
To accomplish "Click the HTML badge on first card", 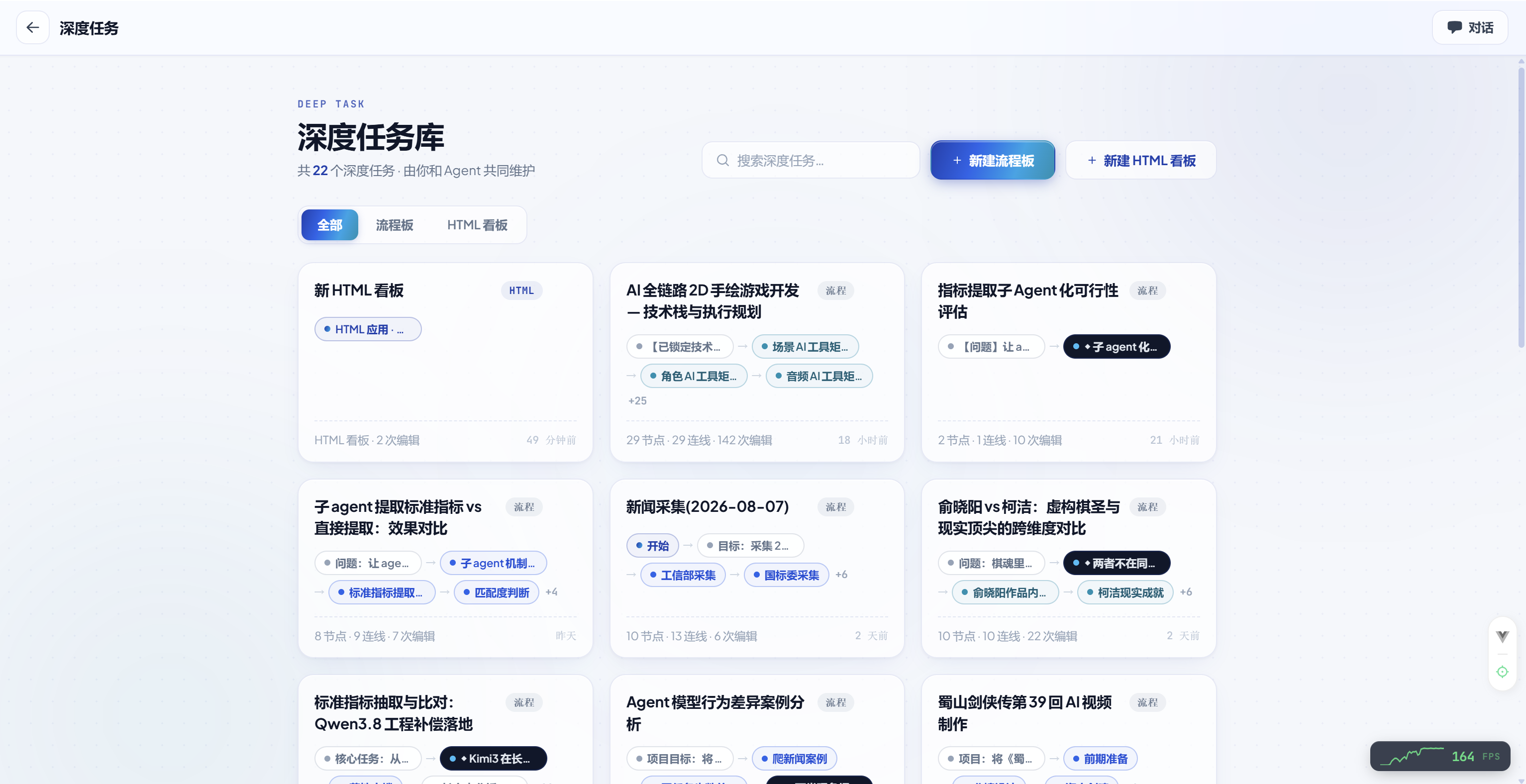I will pyautogui.click(x=521, y=291).
